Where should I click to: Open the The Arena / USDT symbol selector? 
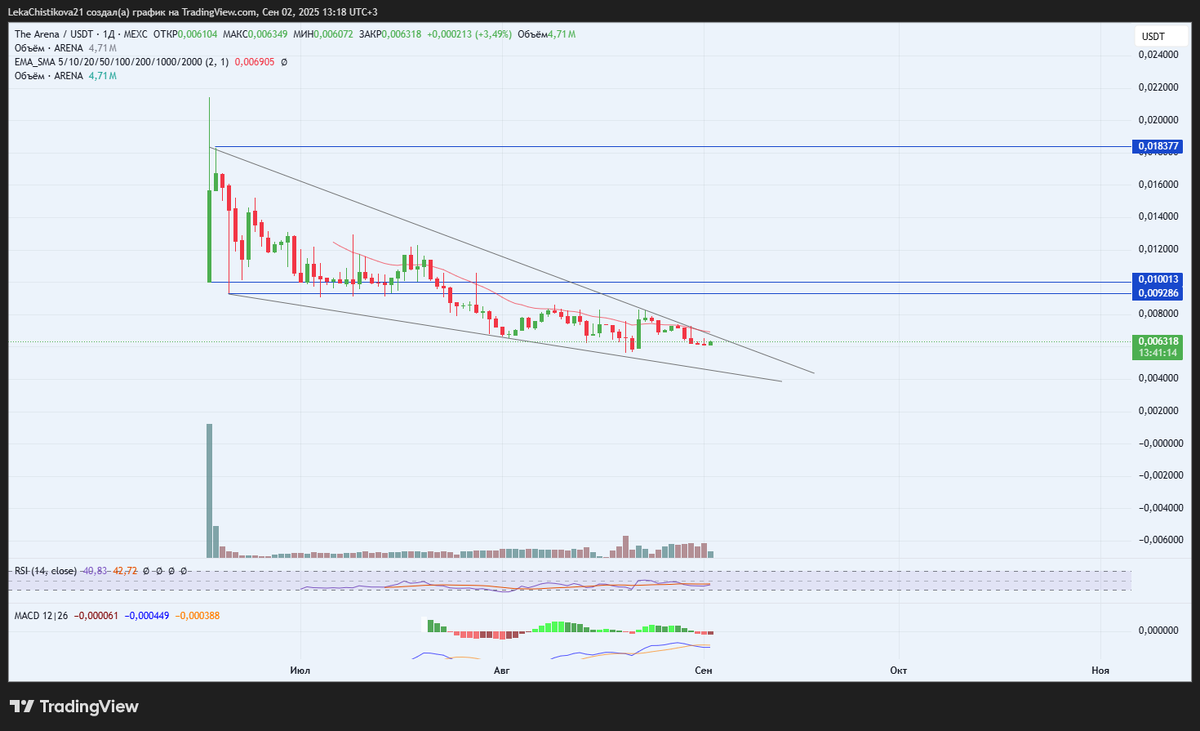52,33
